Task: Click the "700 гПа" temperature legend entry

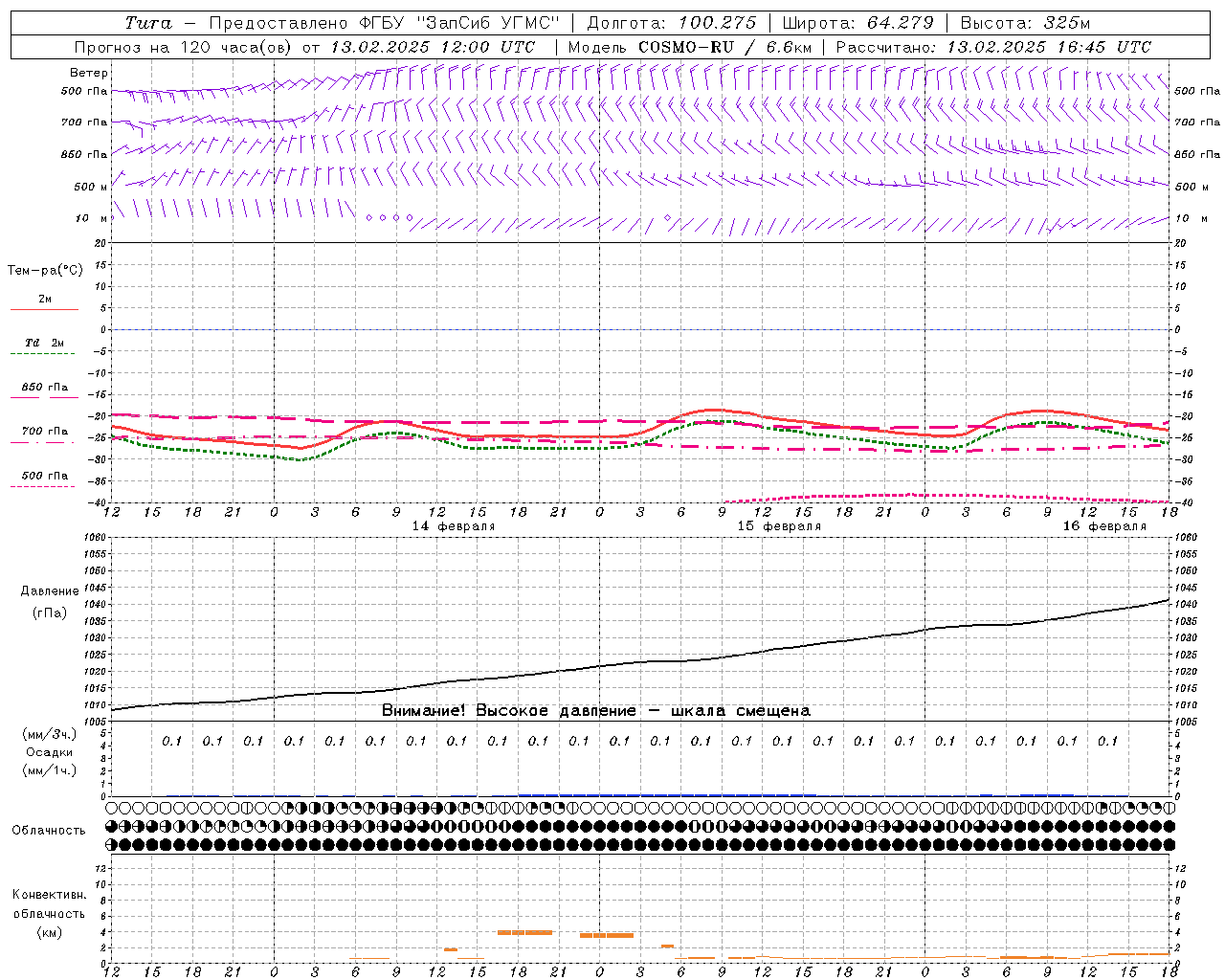Action: pos(45,432)
